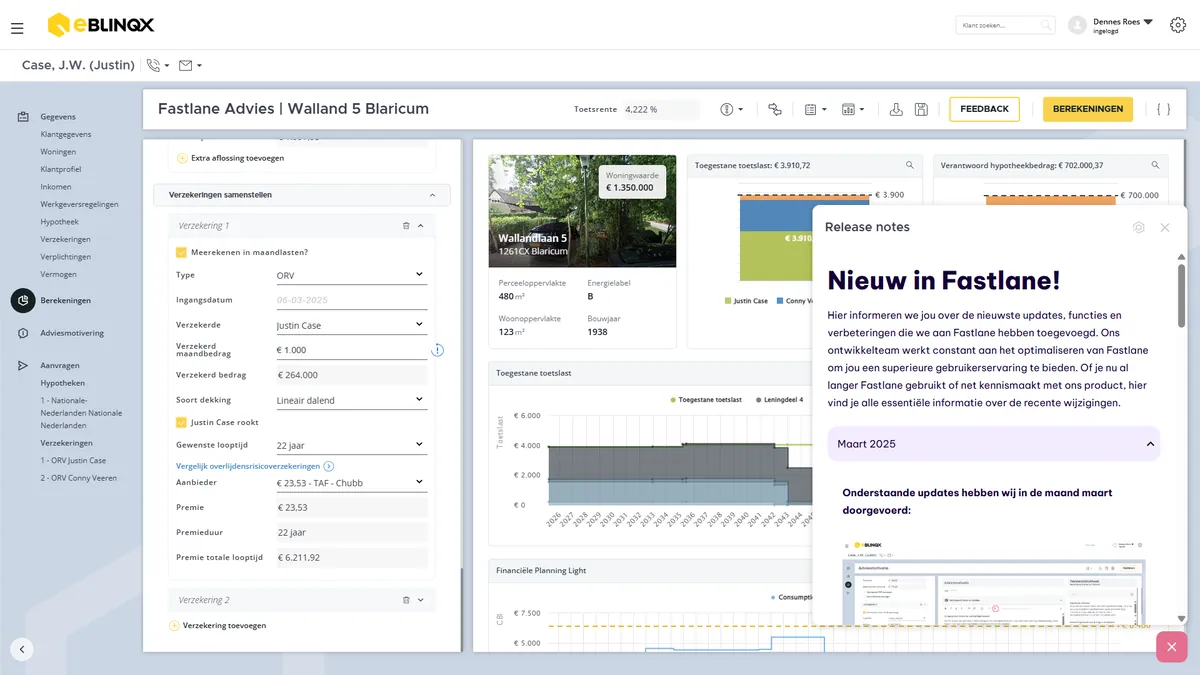Expand the Verzekering 2 section
The height and width of the screenshot is (675, 1200).
coord(420,600)
